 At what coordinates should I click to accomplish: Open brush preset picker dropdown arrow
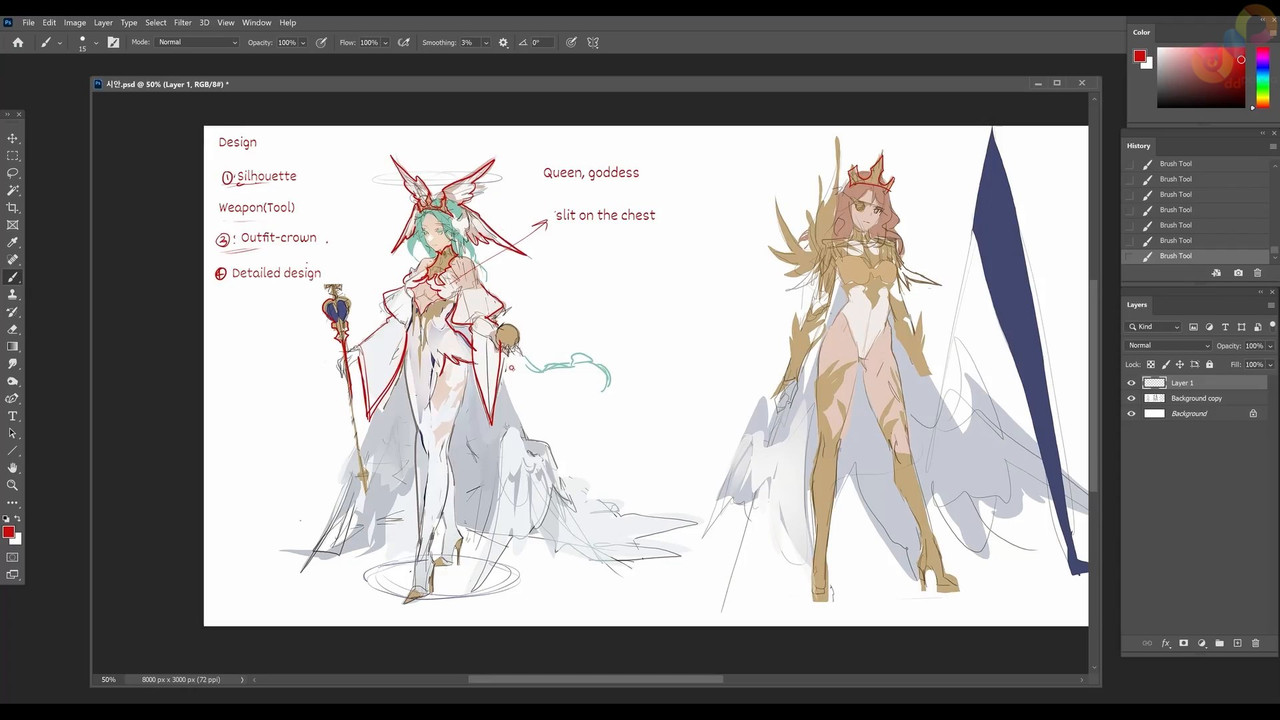[96, 42]
